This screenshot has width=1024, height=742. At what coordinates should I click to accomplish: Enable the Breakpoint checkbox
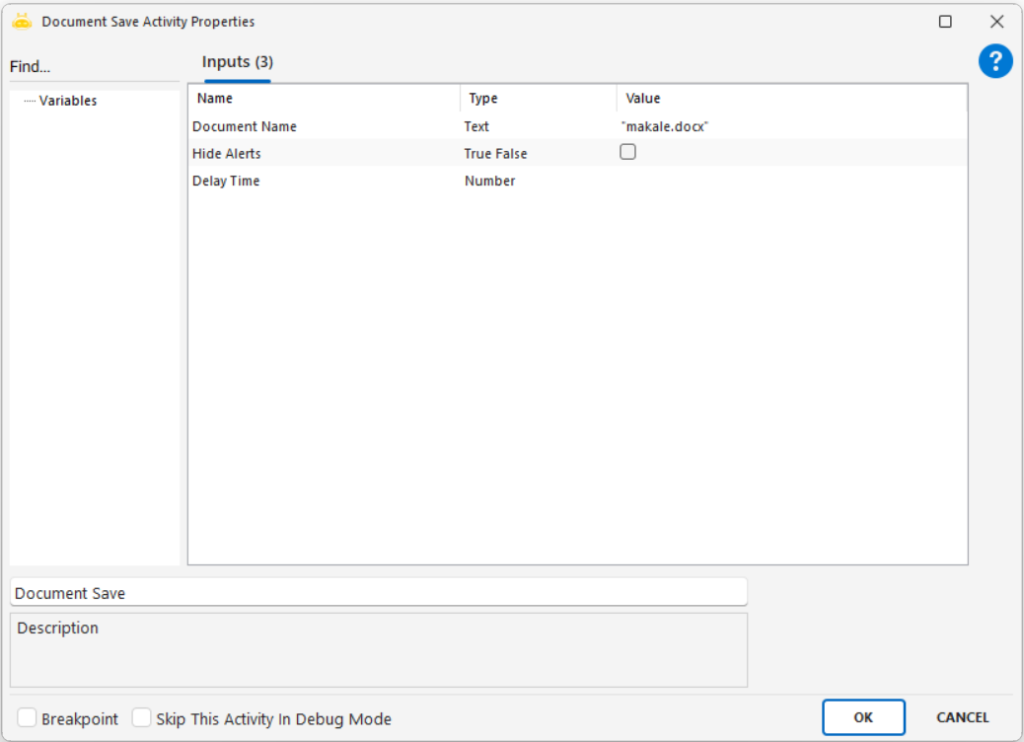pyautogui.click(x=27, y=718)
